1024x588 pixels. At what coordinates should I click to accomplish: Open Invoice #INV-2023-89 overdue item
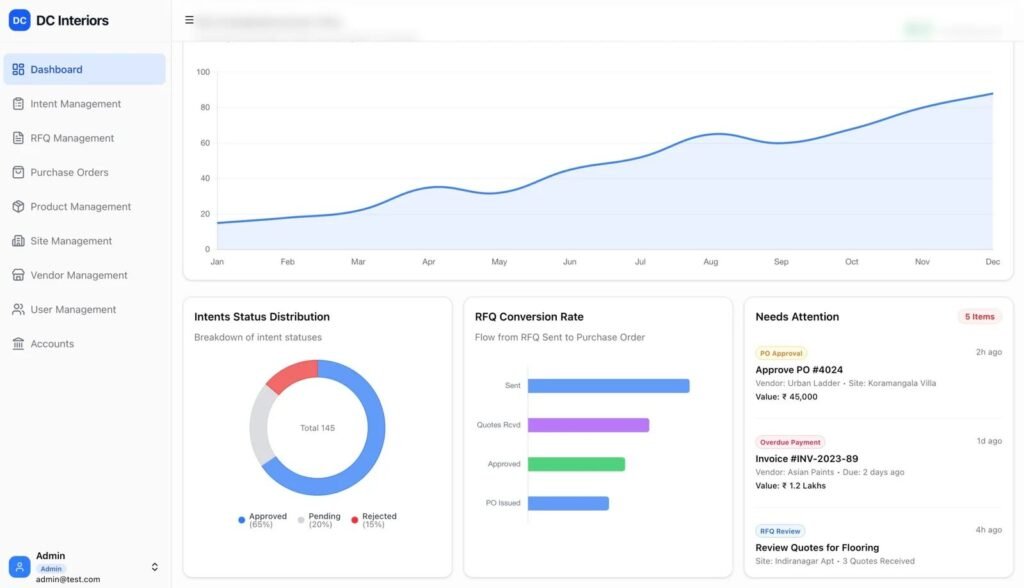tap(806, 459)
